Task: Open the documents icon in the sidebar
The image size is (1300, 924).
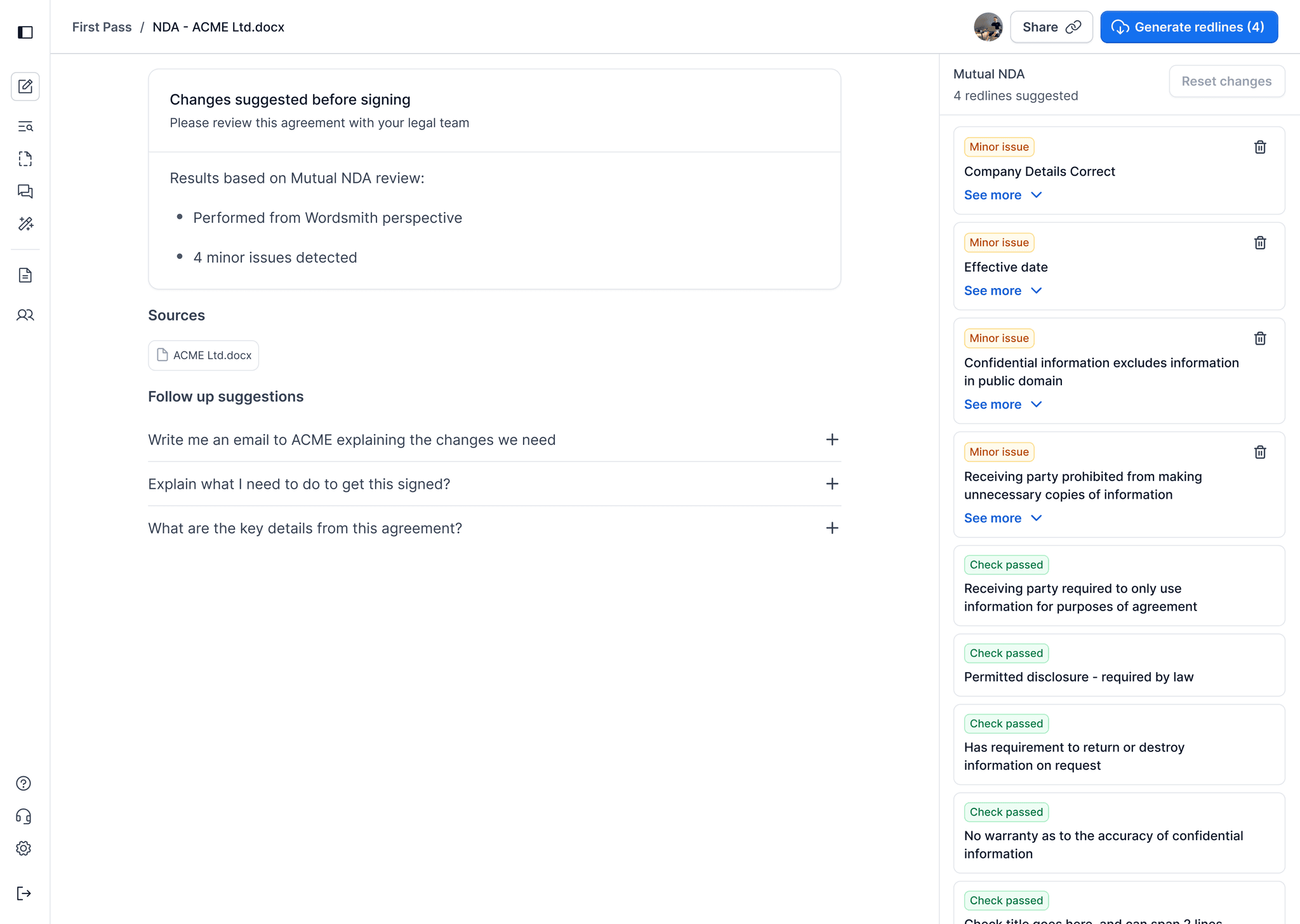Action: (25, 275)
